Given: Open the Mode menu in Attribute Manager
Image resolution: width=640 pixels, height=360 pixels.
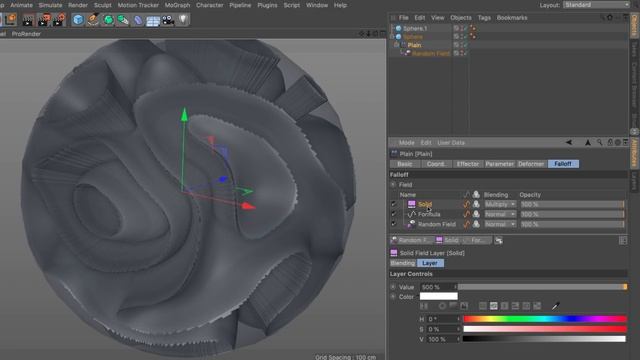Looking at the screenshot, I should [x=406, y=142].
